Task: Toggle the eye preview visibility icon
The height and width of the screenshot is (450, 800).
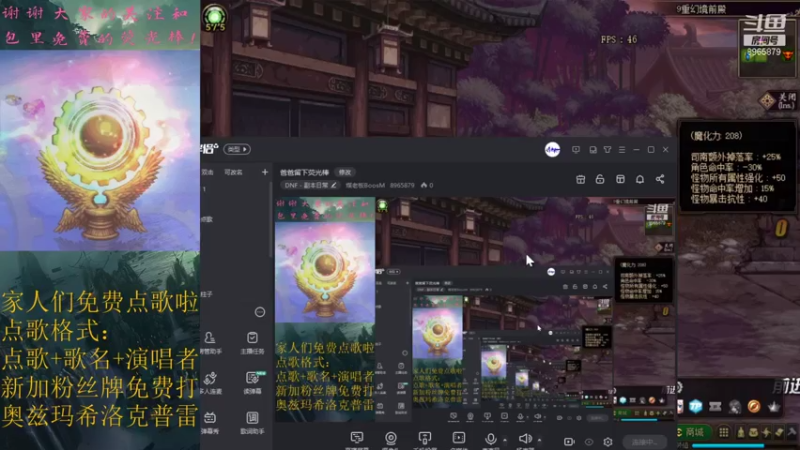Action: click(589, 442)
